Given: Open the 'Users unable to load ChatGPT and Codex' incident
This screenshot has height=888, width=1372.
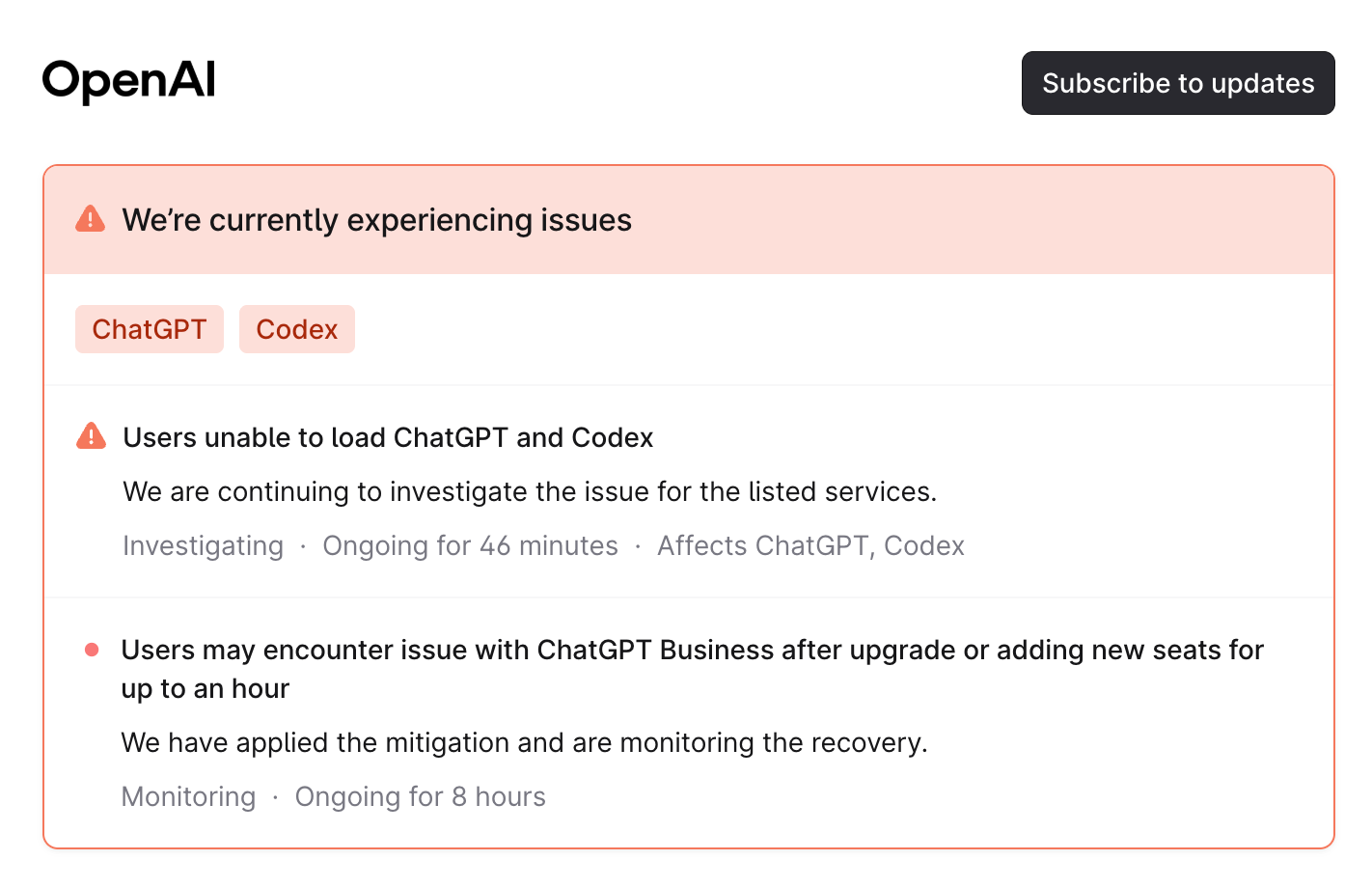Looking at the screenshot, I should 387,437.
